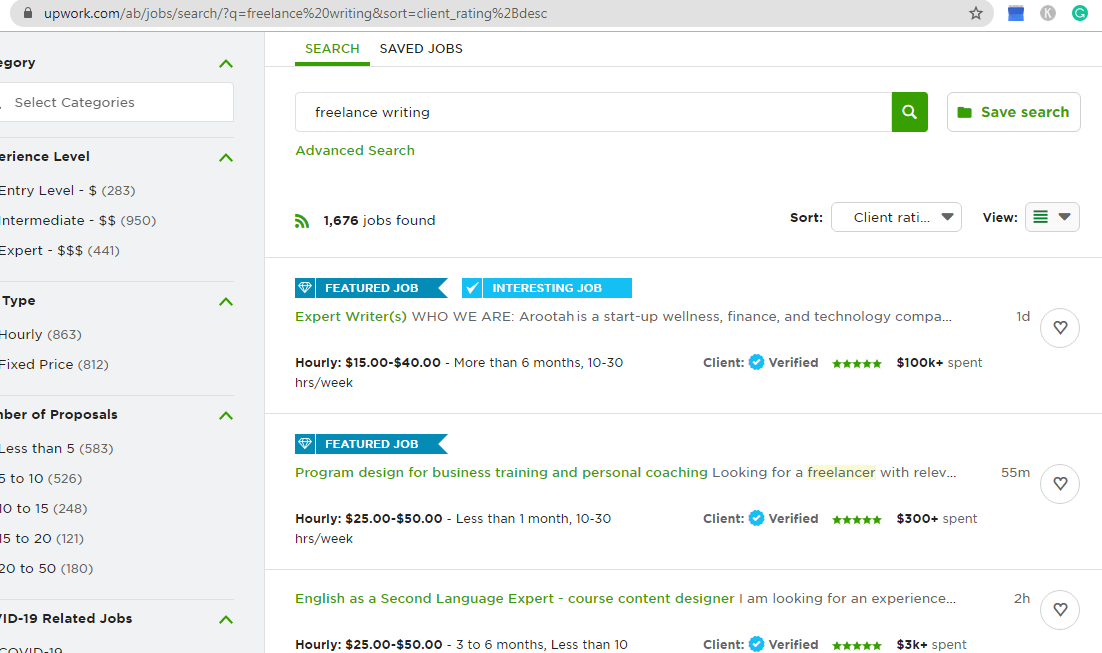Click the 55m posted time text
Viewport: 1102px width, 653px height.
tap(1016, 472)
